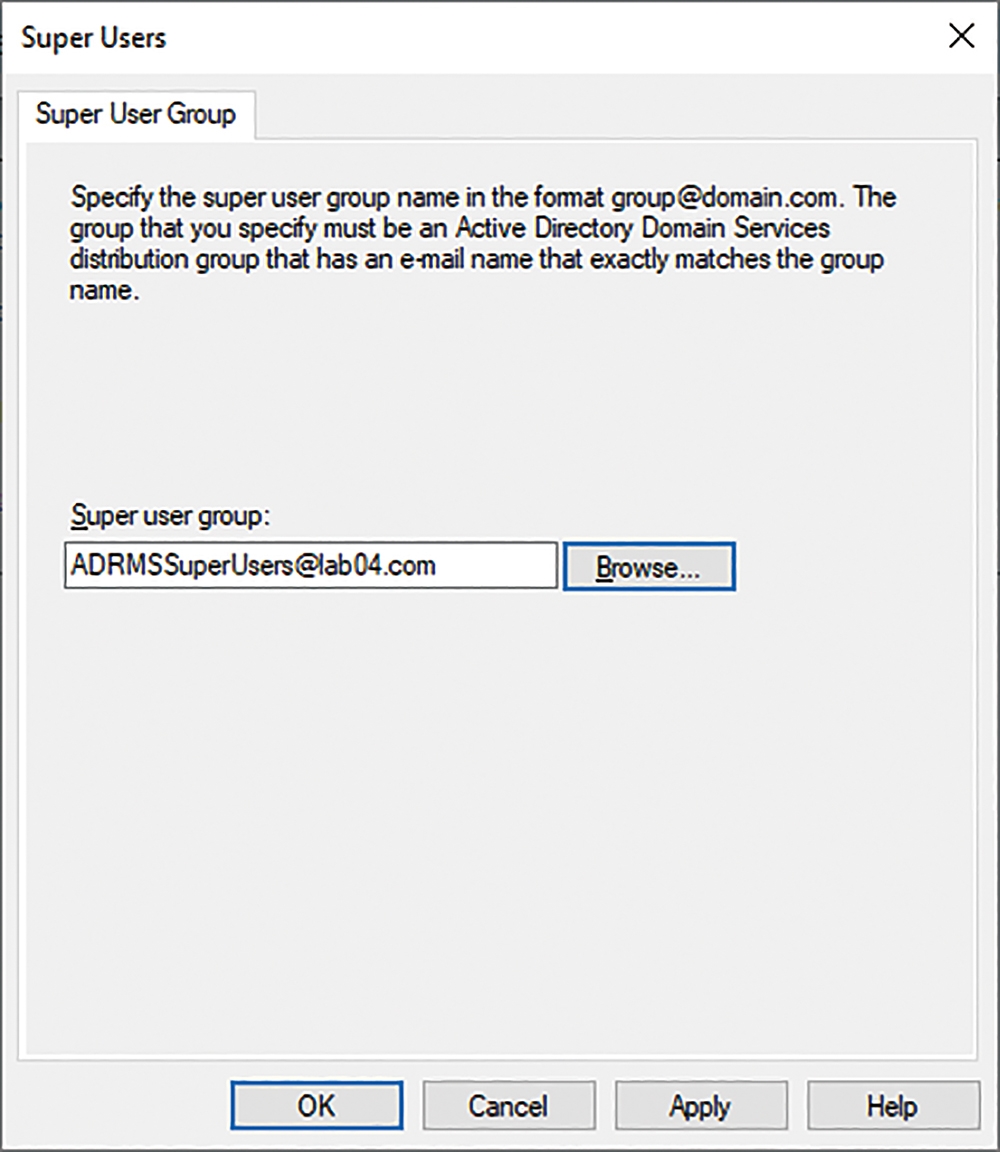The image size is (1000, 1152).
Task: Switch to the Super User Group tab
Action: click(x=136, y=115)
